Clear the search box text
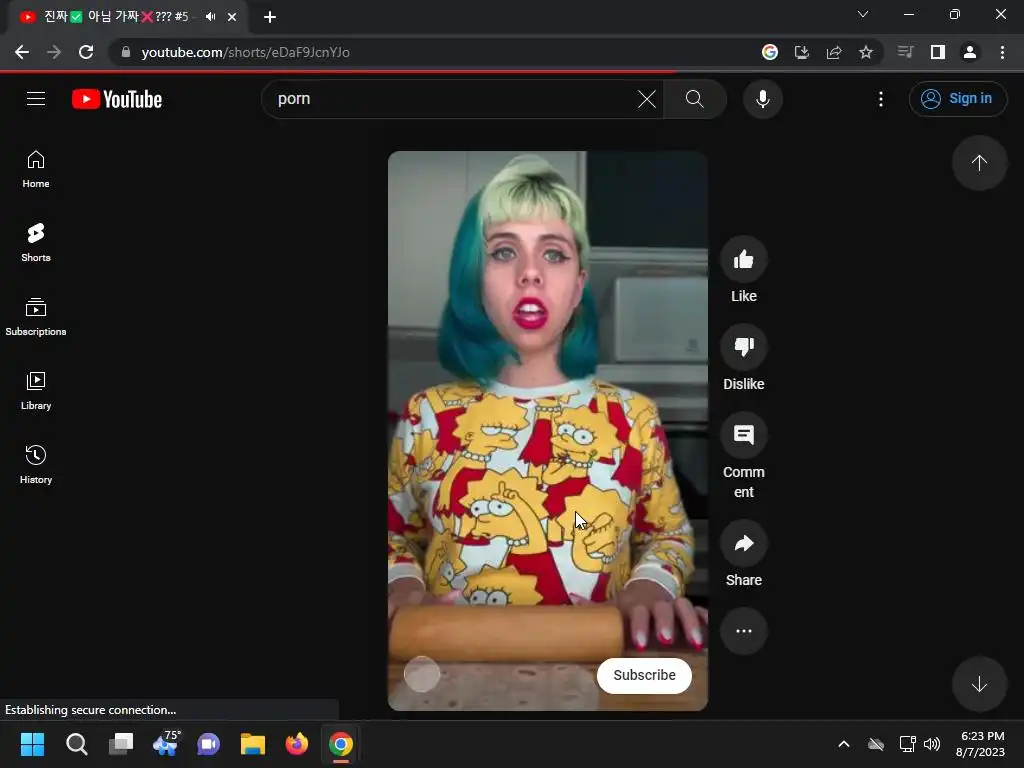 click(647, 99)
